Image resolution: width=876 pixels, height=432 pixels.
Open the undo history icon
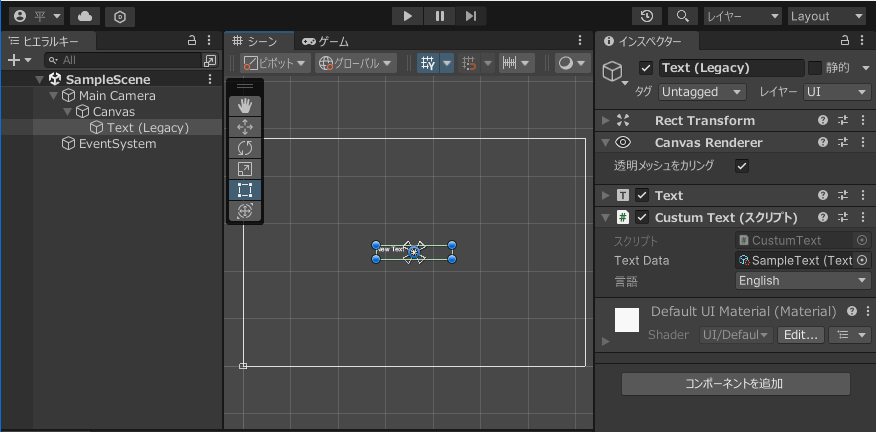(x=647, y=16)
